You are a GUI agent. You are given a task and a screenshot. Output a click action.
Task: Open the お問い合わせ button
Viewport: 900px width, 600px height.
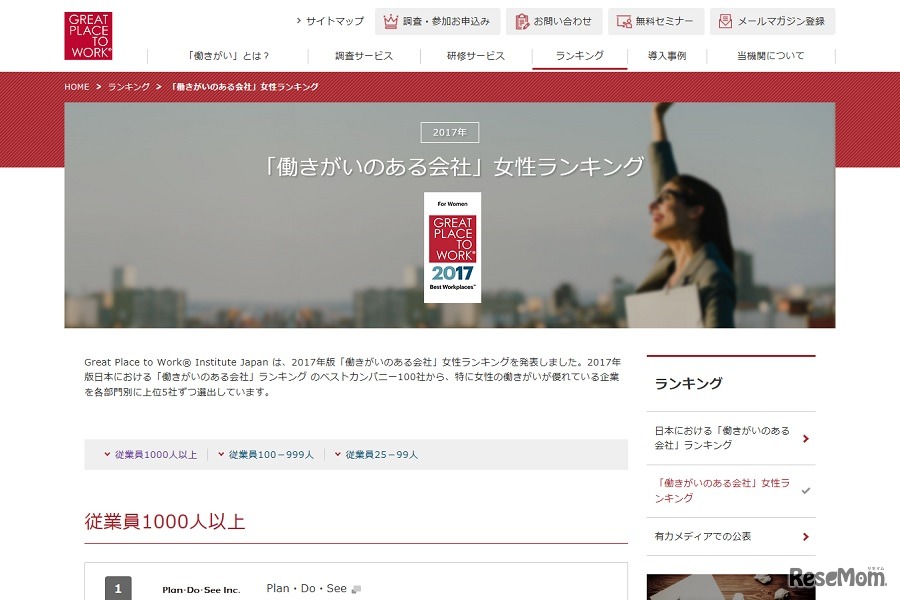[554, 21]
